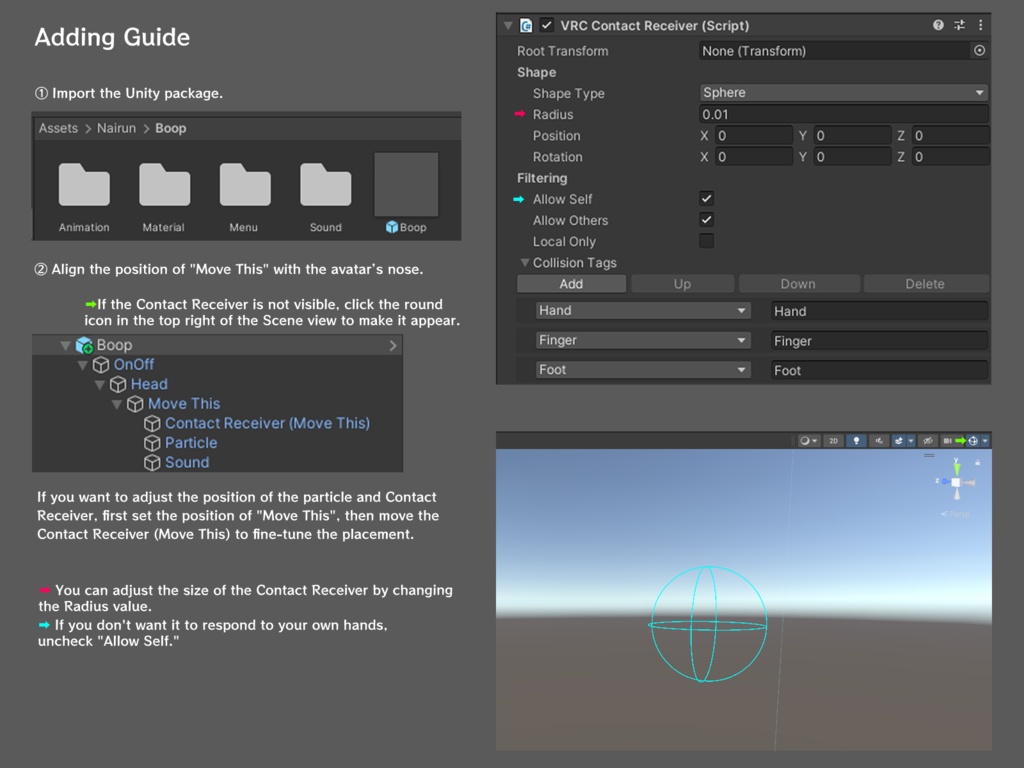Click Assets in the project breadcrumb
The height and width of the screenshot is (768, 1024).
coord(58,128)
